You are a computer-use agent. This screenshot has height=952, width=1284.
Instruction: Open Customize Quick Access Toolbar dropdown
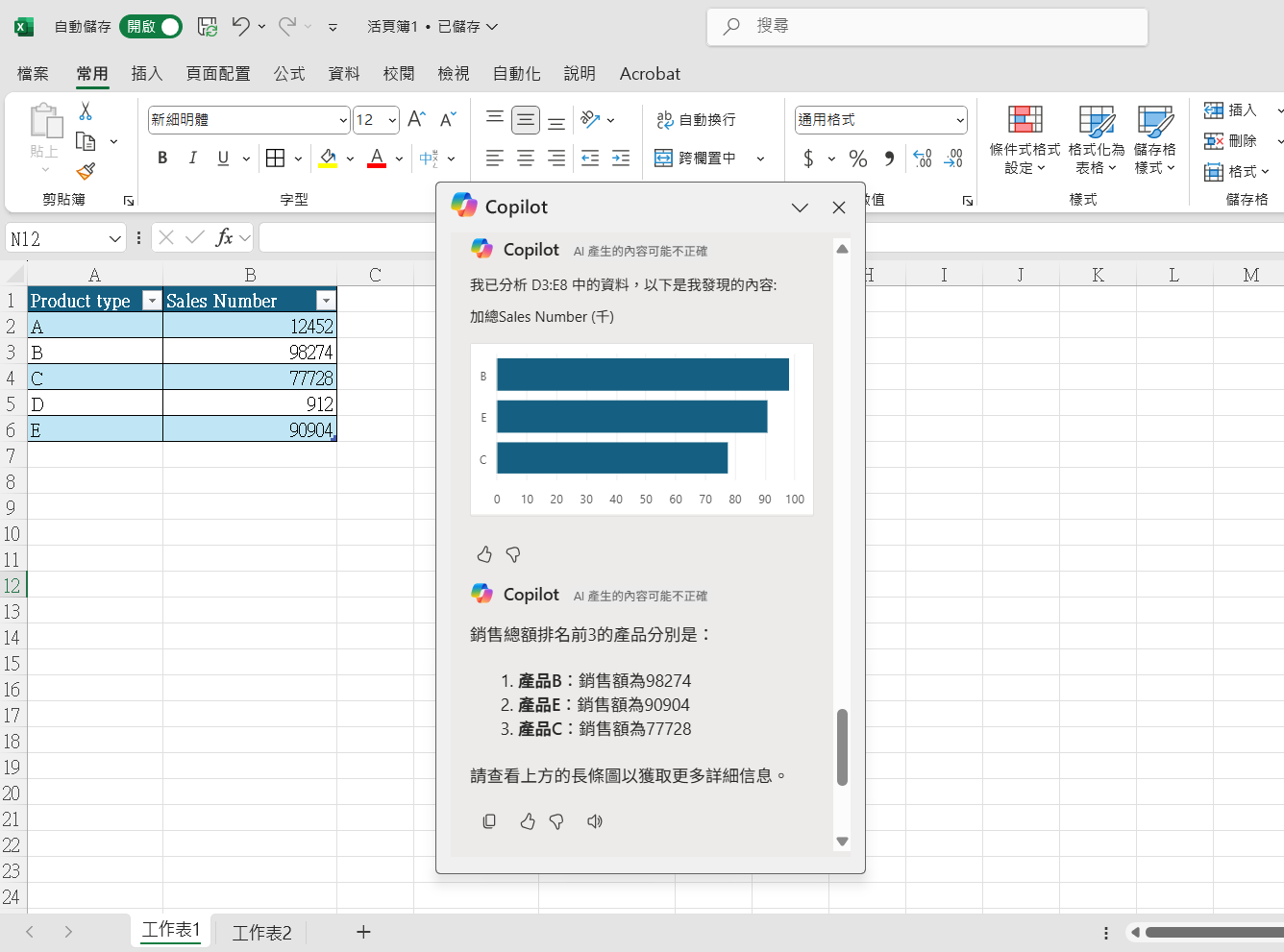point(333,28)
